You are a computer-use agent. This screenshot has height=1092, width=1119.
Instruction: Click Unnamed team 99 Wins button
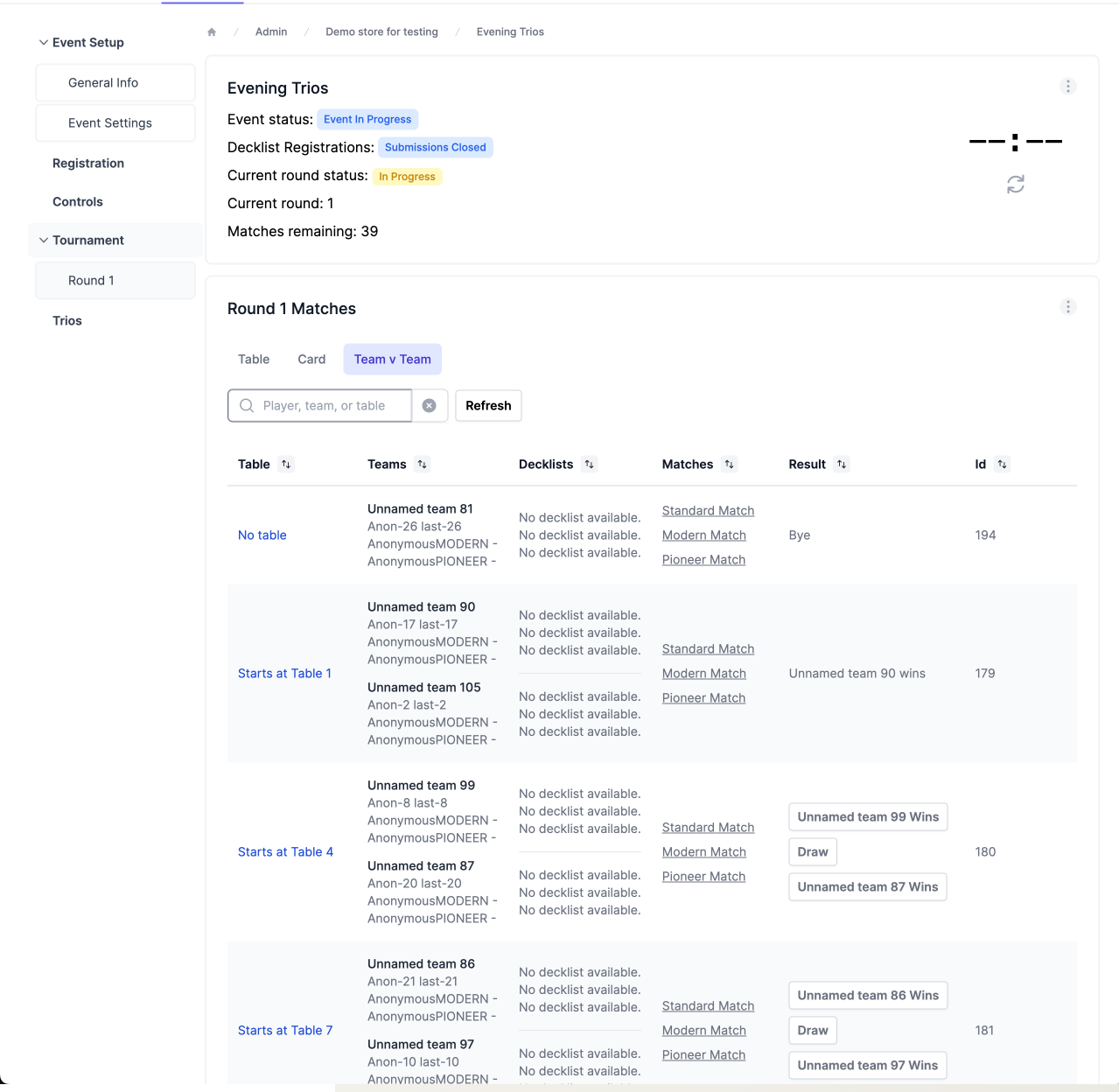click(x=868, y=817)
